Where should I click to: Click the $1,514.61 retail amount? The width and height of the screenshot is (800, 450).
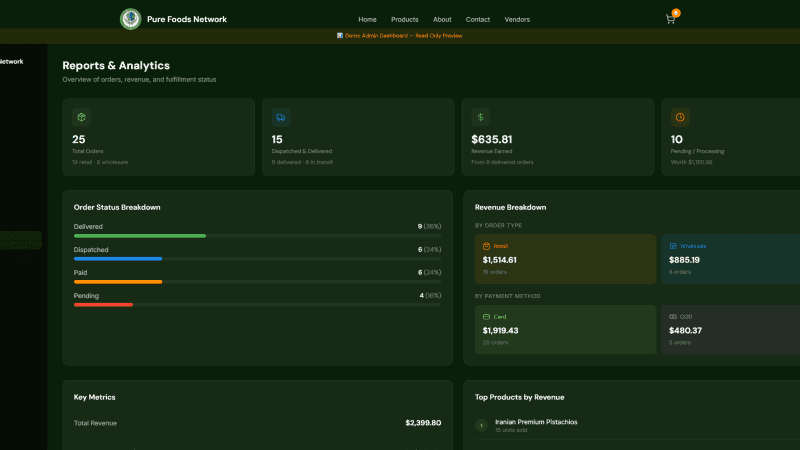499,260
